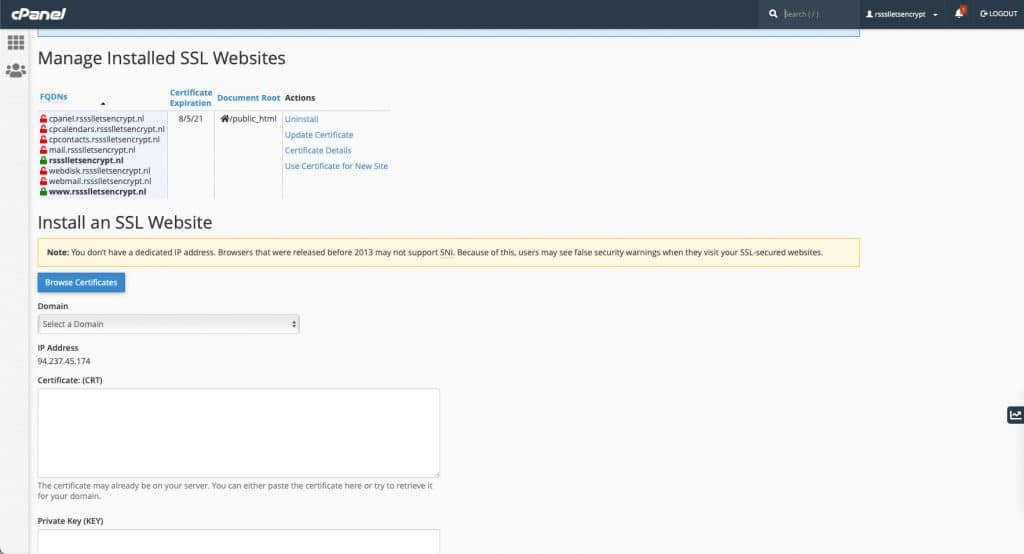Click green lock beside rsssletsencrypt.nl
The image size is (1024, 554).
pos(43,161)
